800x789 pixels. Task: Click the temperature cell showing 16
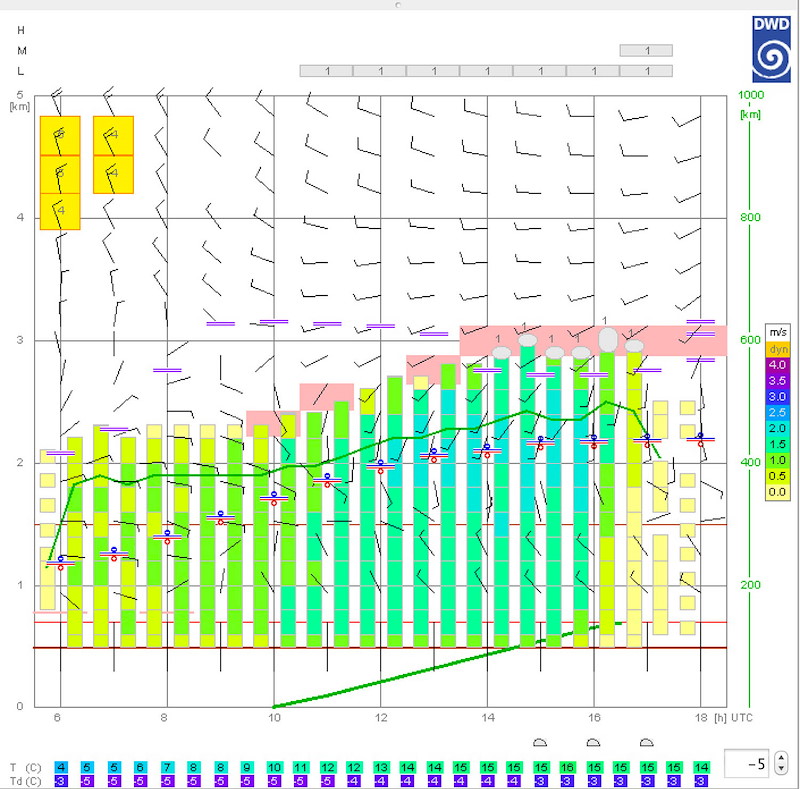pos(567,767)
